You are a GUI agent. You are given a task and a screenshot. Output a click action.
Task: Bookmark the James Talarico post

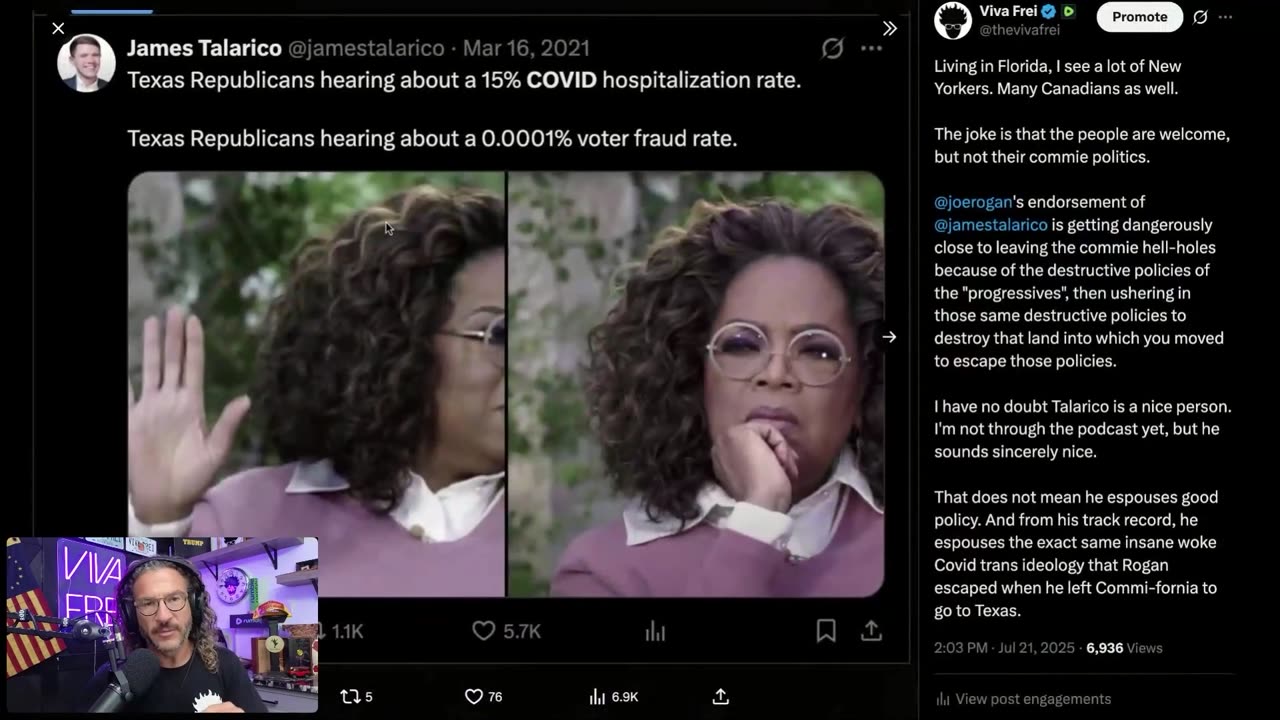pyautogui.click(x=826, y=631)
